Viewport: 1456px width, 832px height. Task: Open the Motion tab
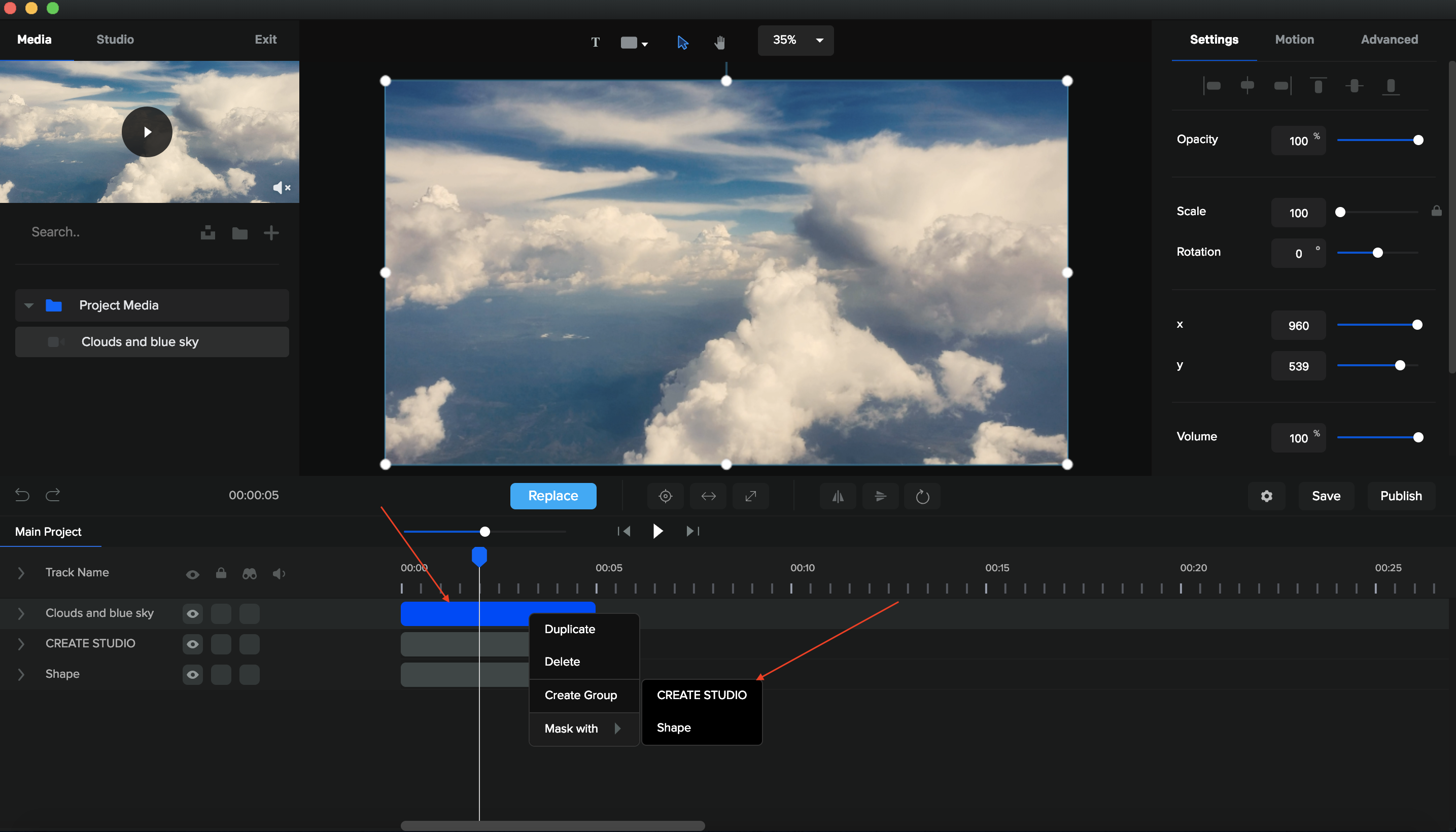tap(1294, 40)
